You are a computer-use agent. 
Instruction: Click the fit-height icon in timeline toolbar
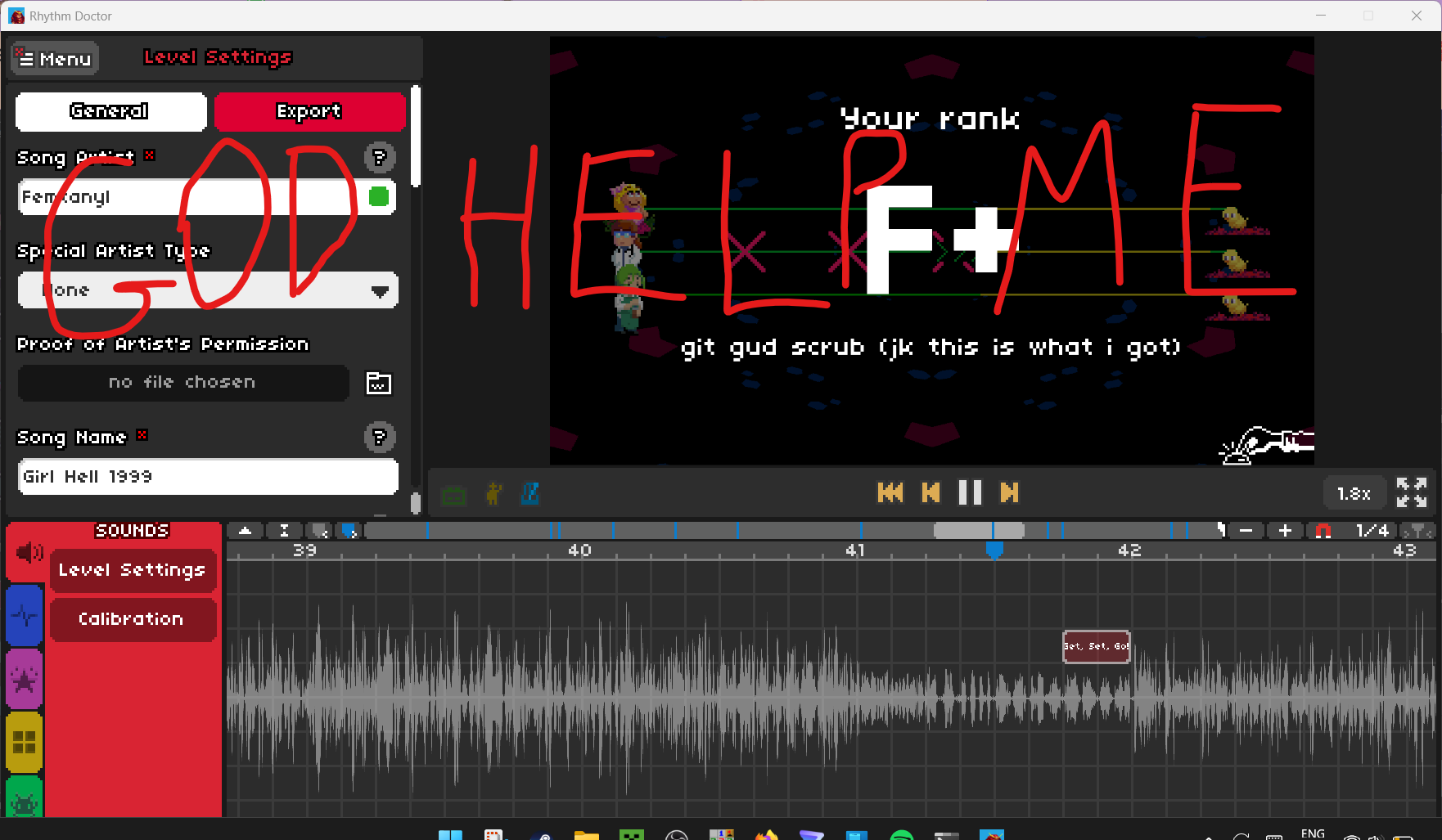tap(284, 531)
